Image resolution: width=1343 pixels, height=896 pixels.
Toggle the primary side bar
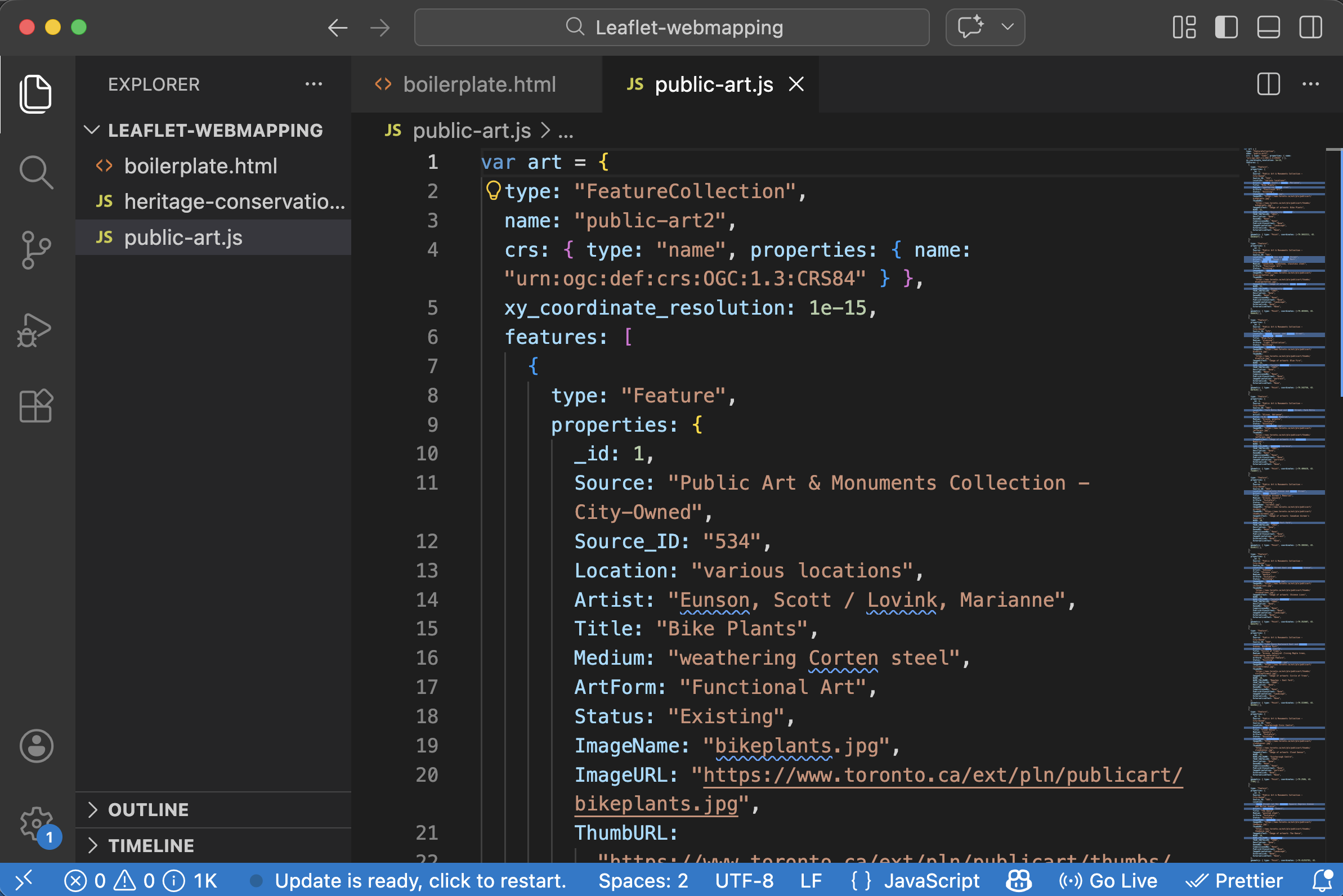pos(1226,28)
